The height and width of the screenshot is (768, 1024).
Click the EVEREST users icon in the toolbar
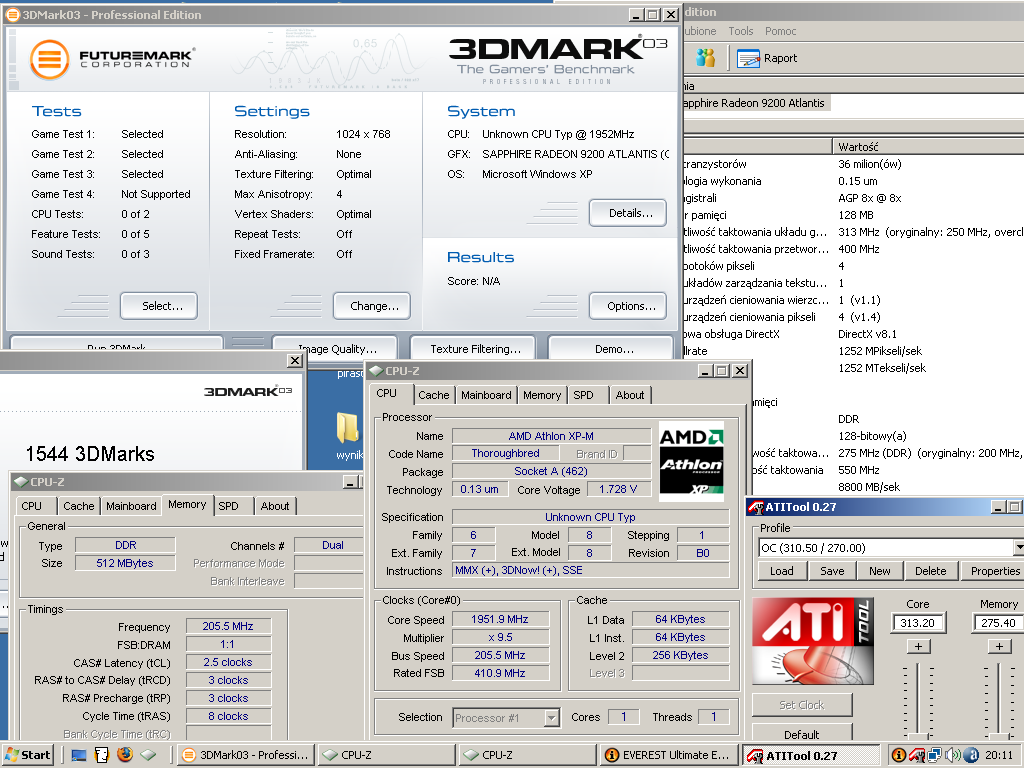tap(705, 57)
